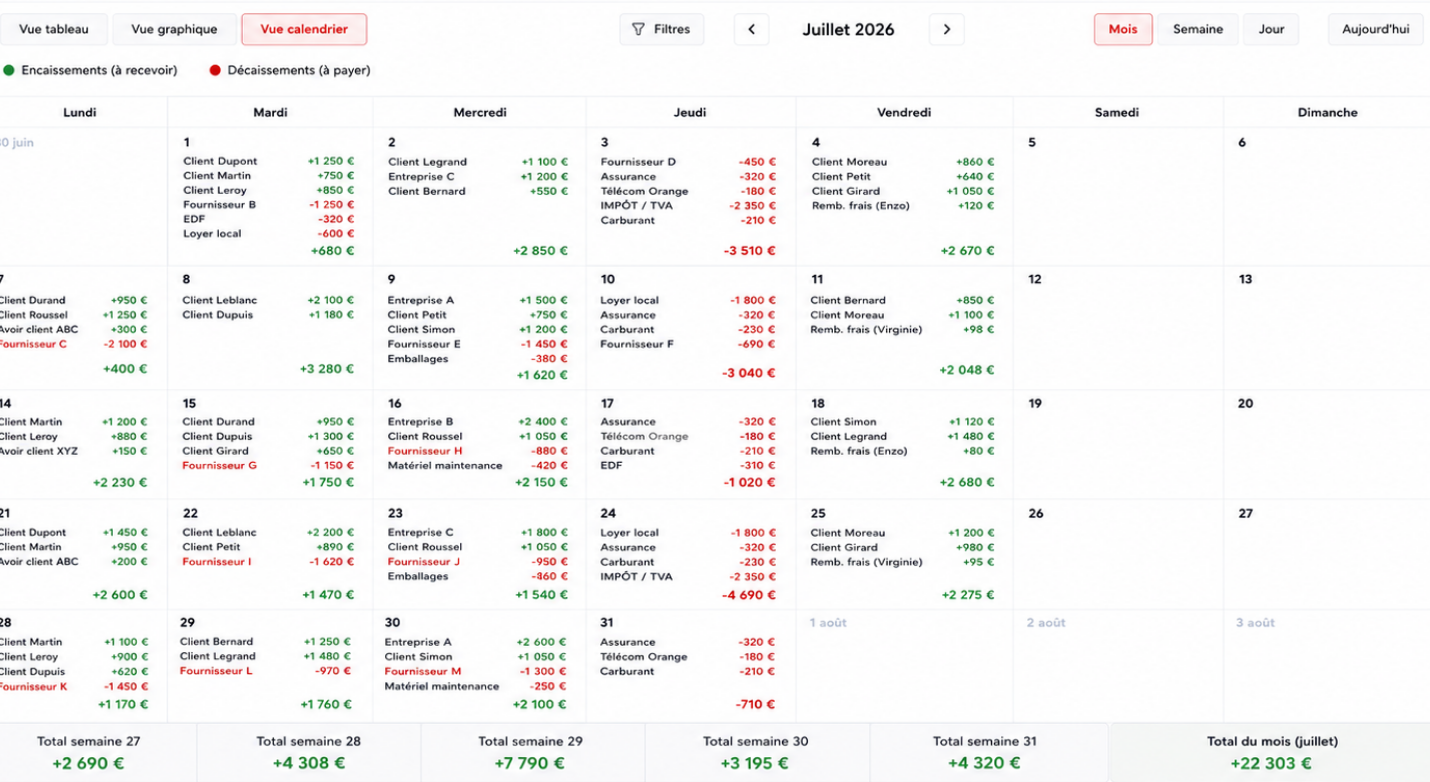Jump to today with Aujourd'hui button

pyautogui.click(x=1375, y=30)
